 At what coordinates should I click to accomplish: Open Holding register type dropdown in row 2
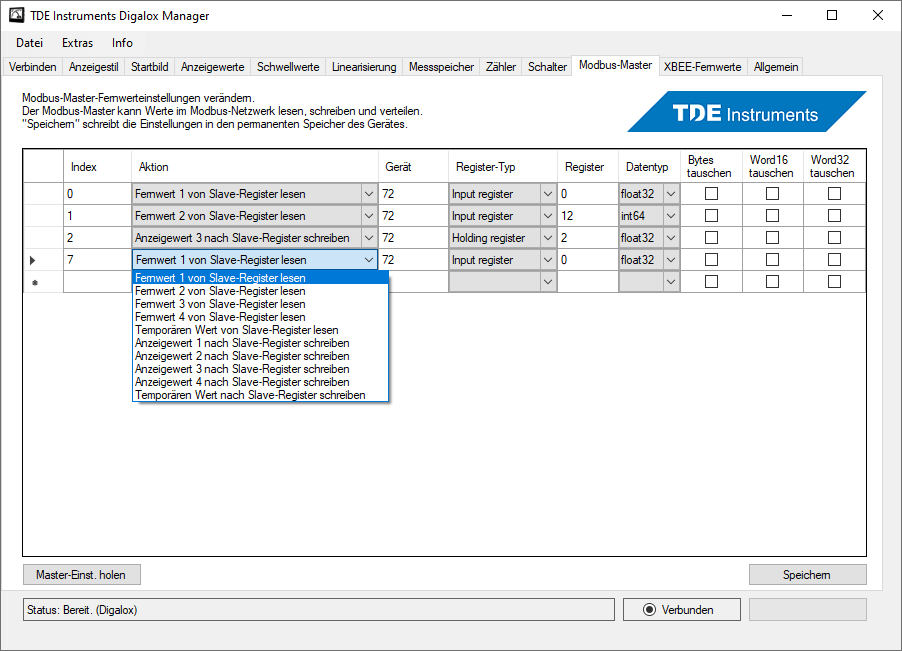[x=548, y=238]
